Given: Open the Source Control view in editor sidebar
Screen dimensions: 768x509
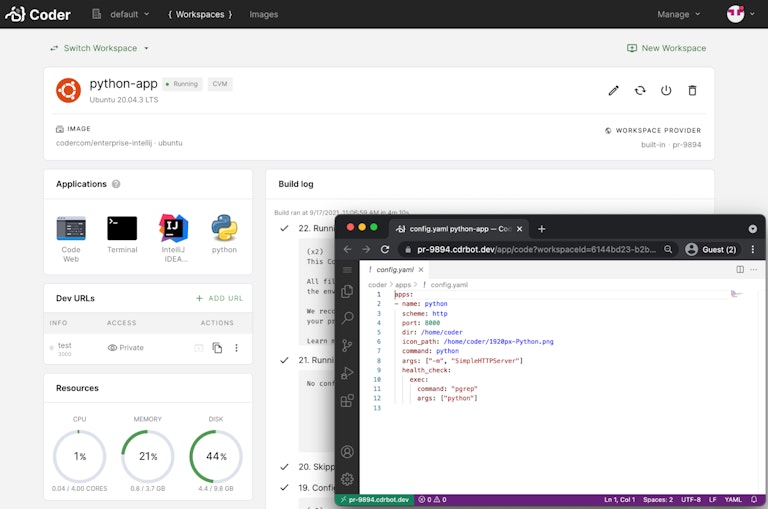Looking at the screenshot, I should click(347, 345).
